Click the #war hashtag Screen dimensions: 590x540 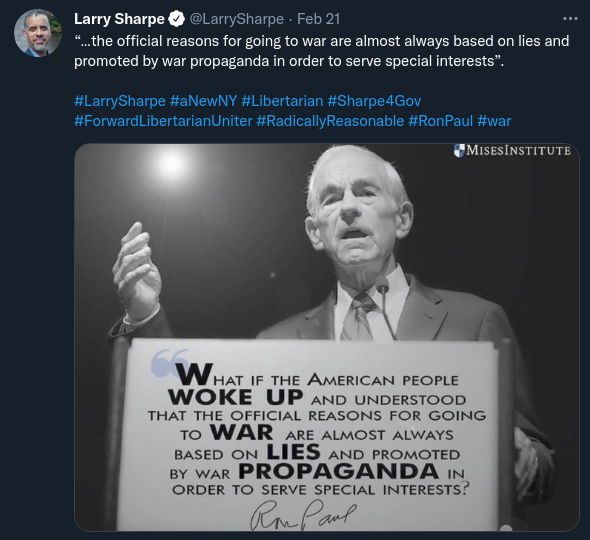[x=494, y=121]
